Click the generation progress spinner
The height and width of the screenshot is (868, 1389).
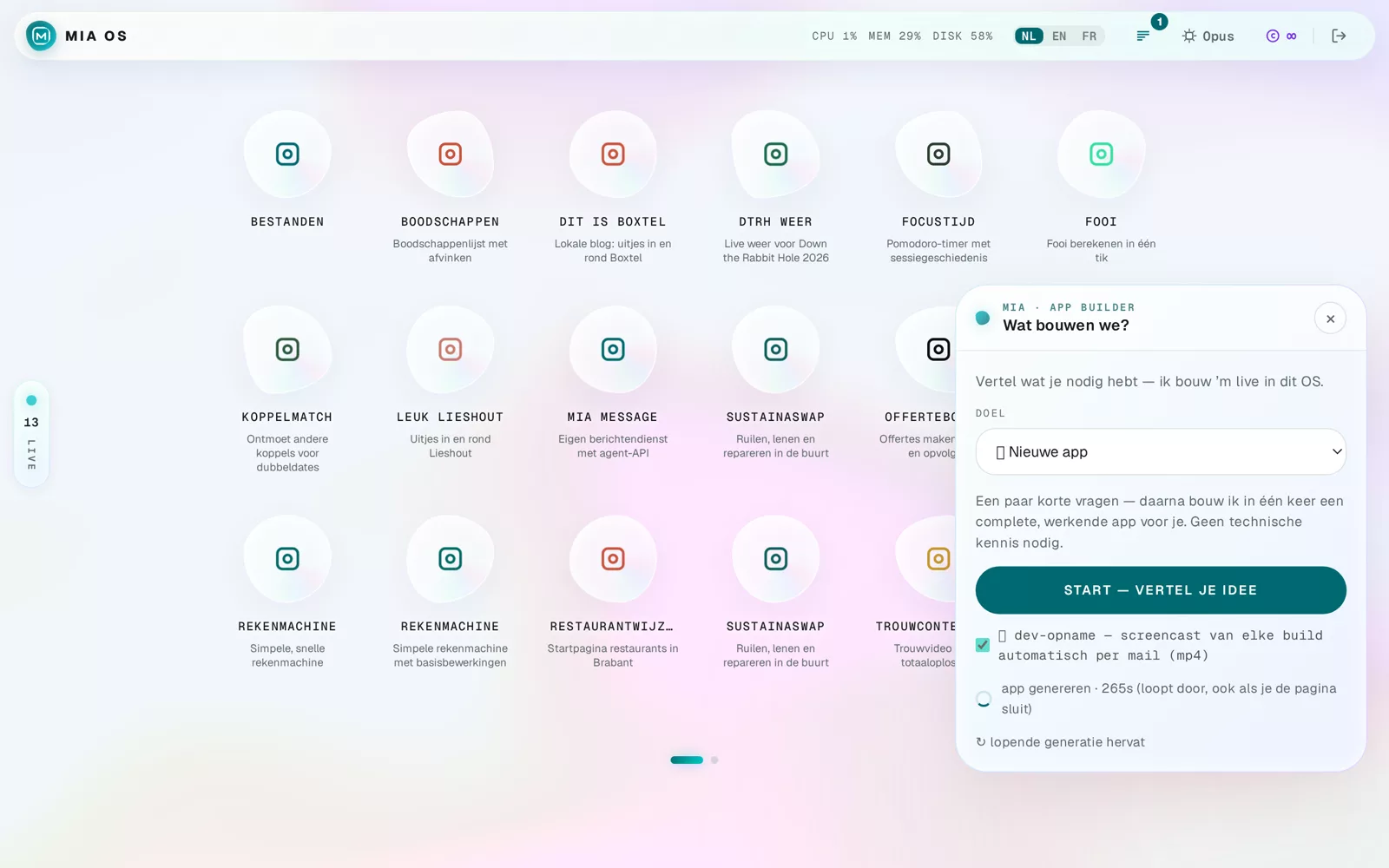point(984,699)
